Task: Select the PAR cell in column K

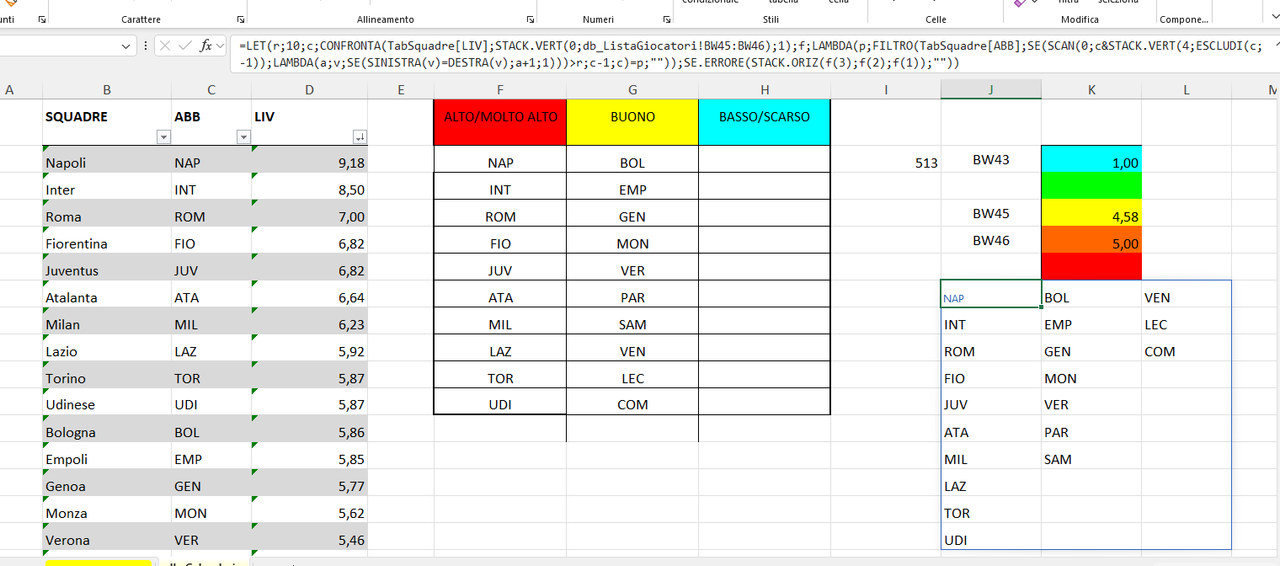Action: [x=1091, y=429]
